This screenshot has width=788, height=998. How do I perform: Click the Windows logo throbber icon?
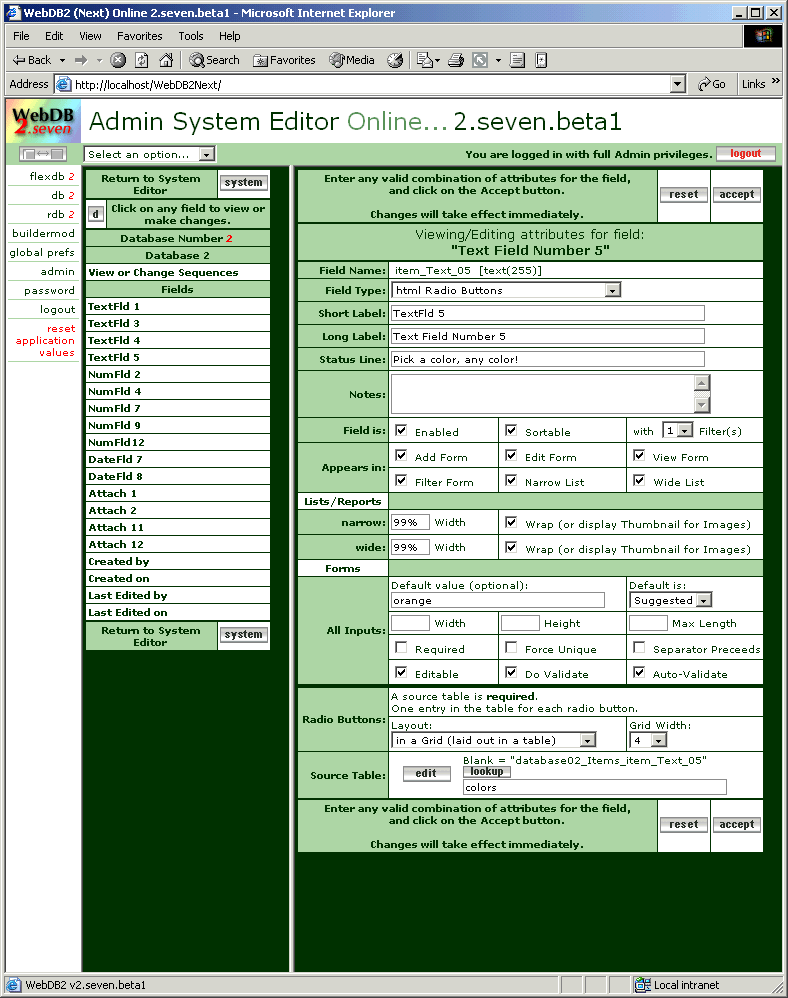pyautogui.click(x=763, y=36)
